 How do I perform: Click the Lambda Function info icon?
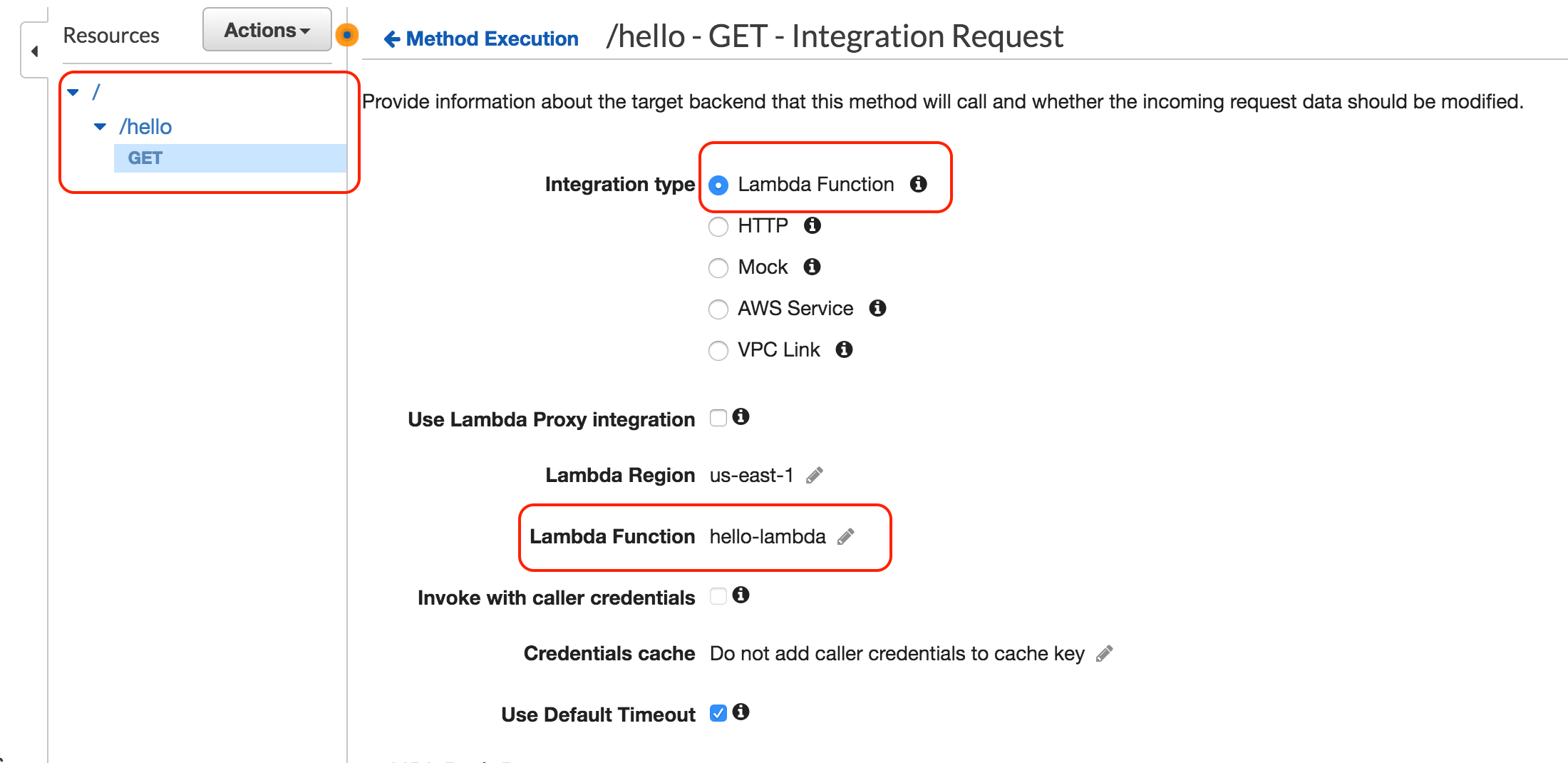click(918, 184)
